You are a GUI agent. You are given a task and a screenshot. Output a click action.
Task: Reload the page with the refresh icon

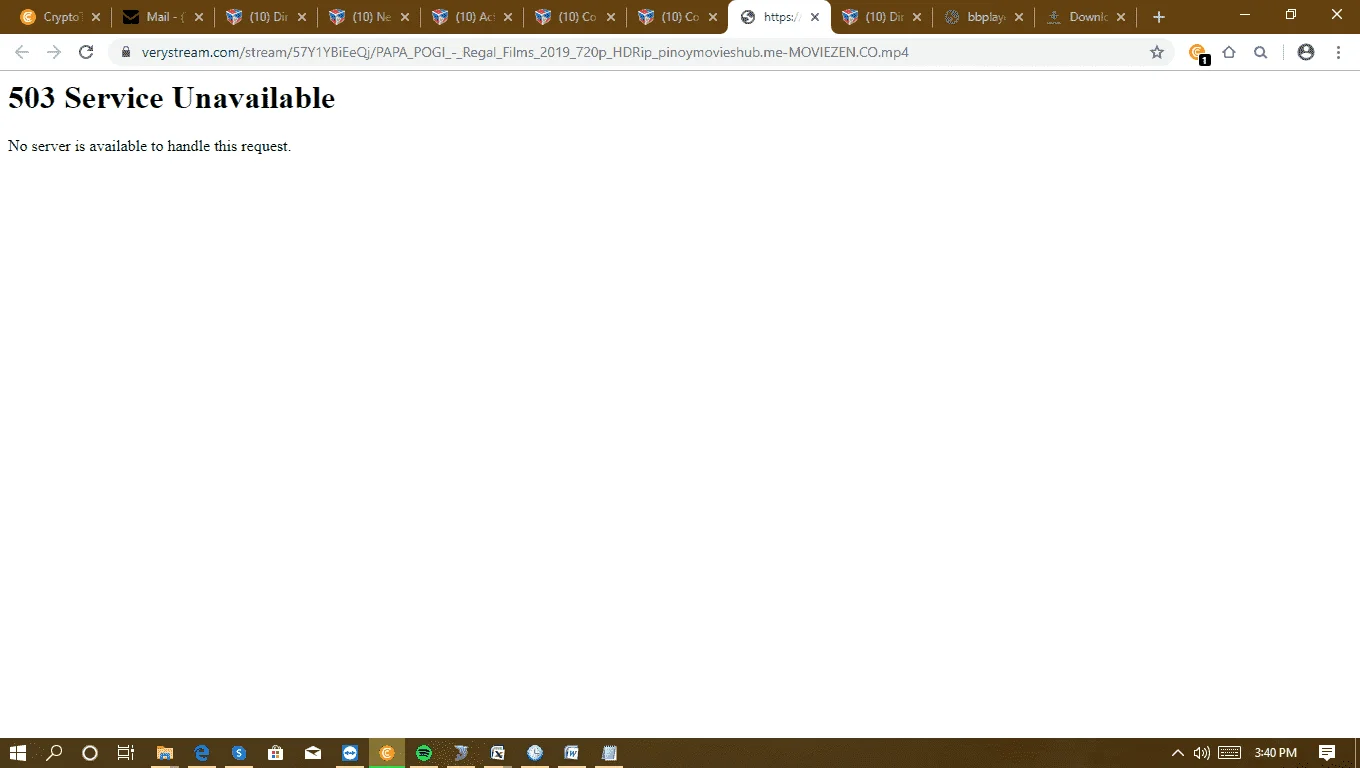86,52
